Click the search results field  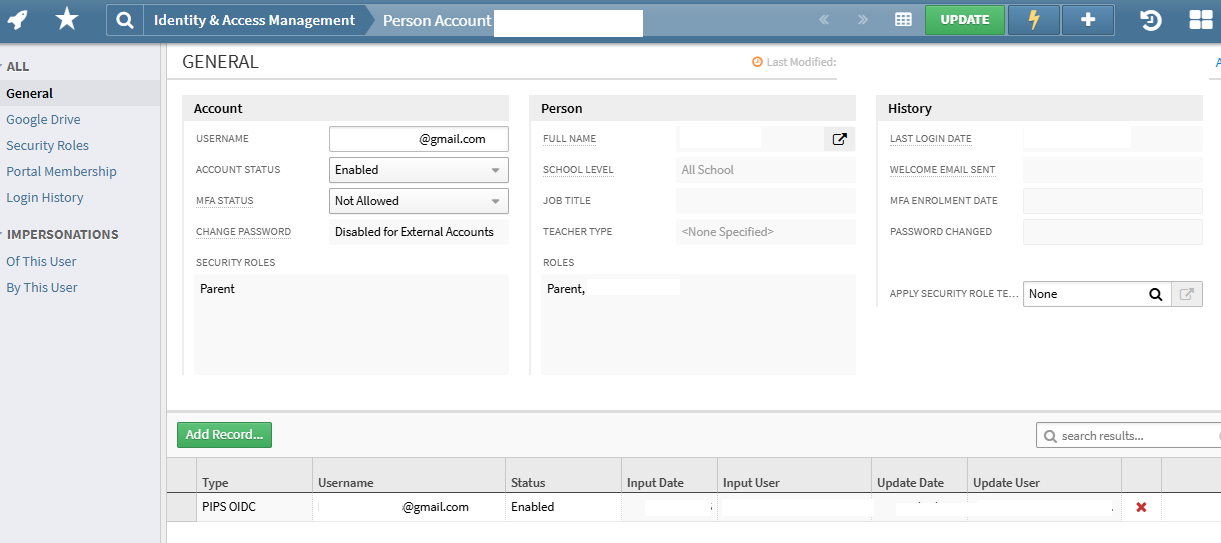pyautogui.click(x=1128, y=436)
